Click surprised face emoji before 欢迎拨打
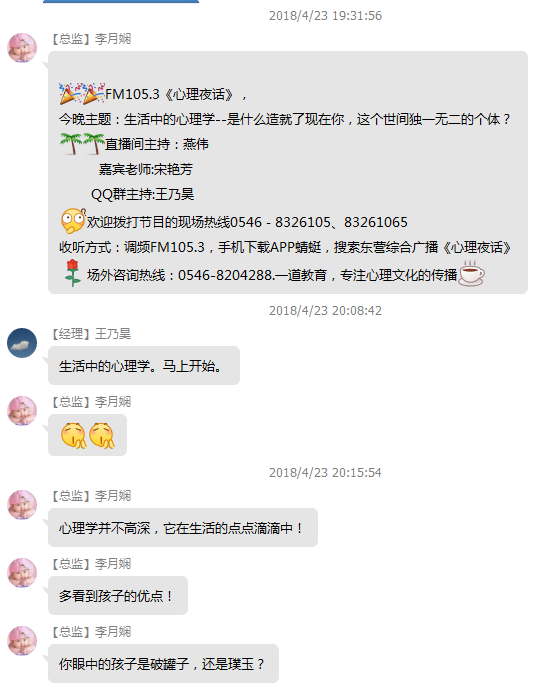Viewport: 548px width, 685px height. point(73,221)
